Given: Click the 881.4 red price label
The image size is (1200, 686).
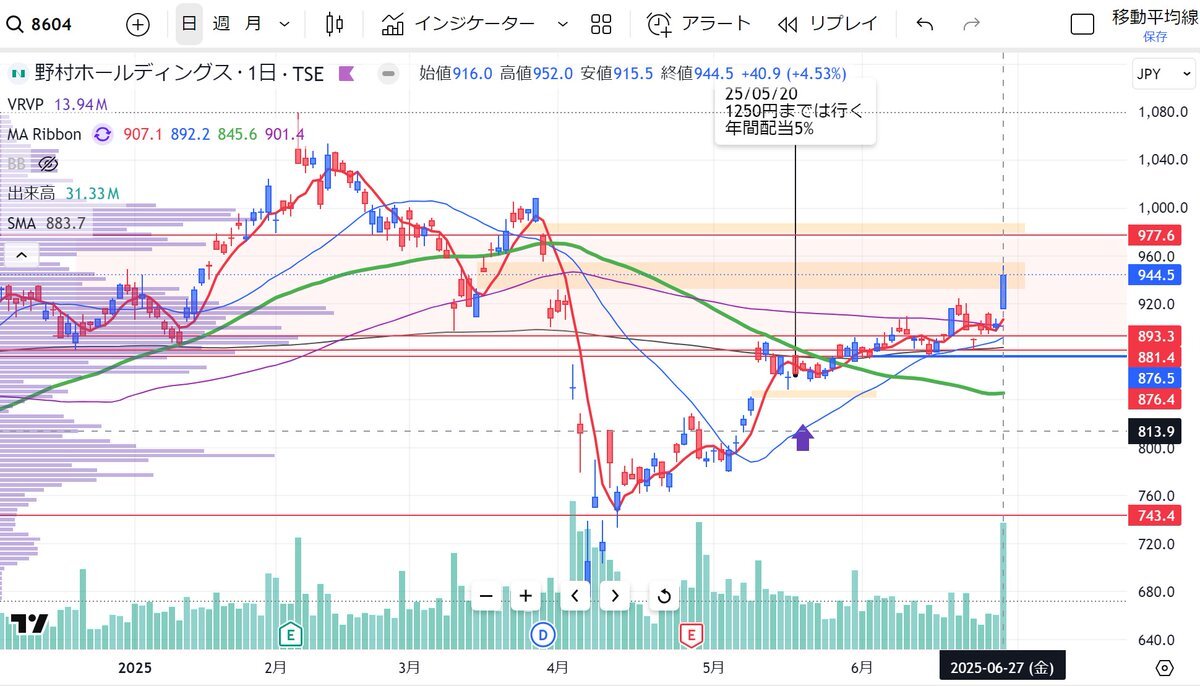Looking at the screenshot, I should [x=1156, y=357].
